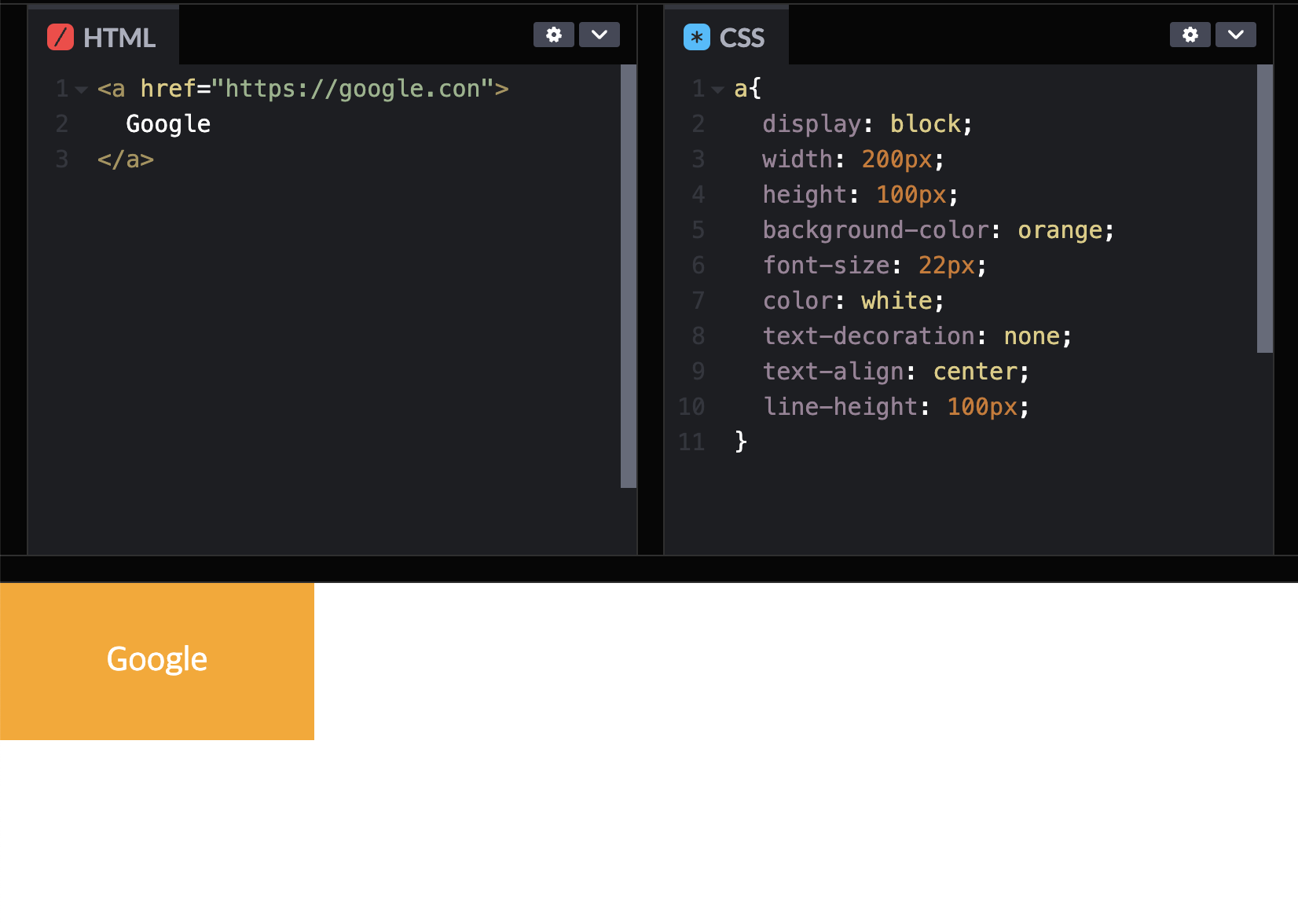Expand CSS panel chevron dropdown
The height and width of the screenshot is (924, 1298).
[1236, 35]
